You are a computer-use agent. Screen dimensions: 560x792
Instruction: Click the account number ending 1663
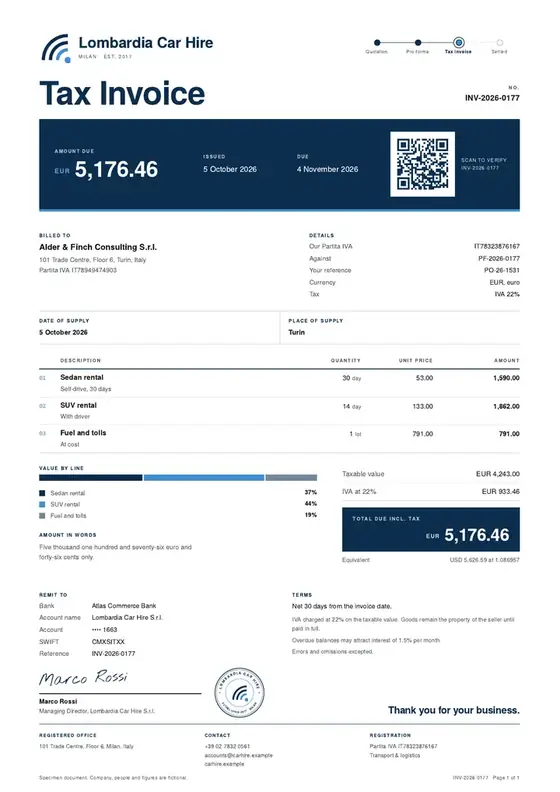click(104, 630)
